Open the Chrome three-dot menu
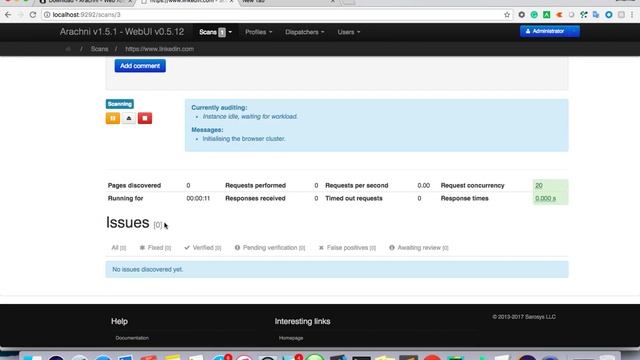 pos(632,15)
